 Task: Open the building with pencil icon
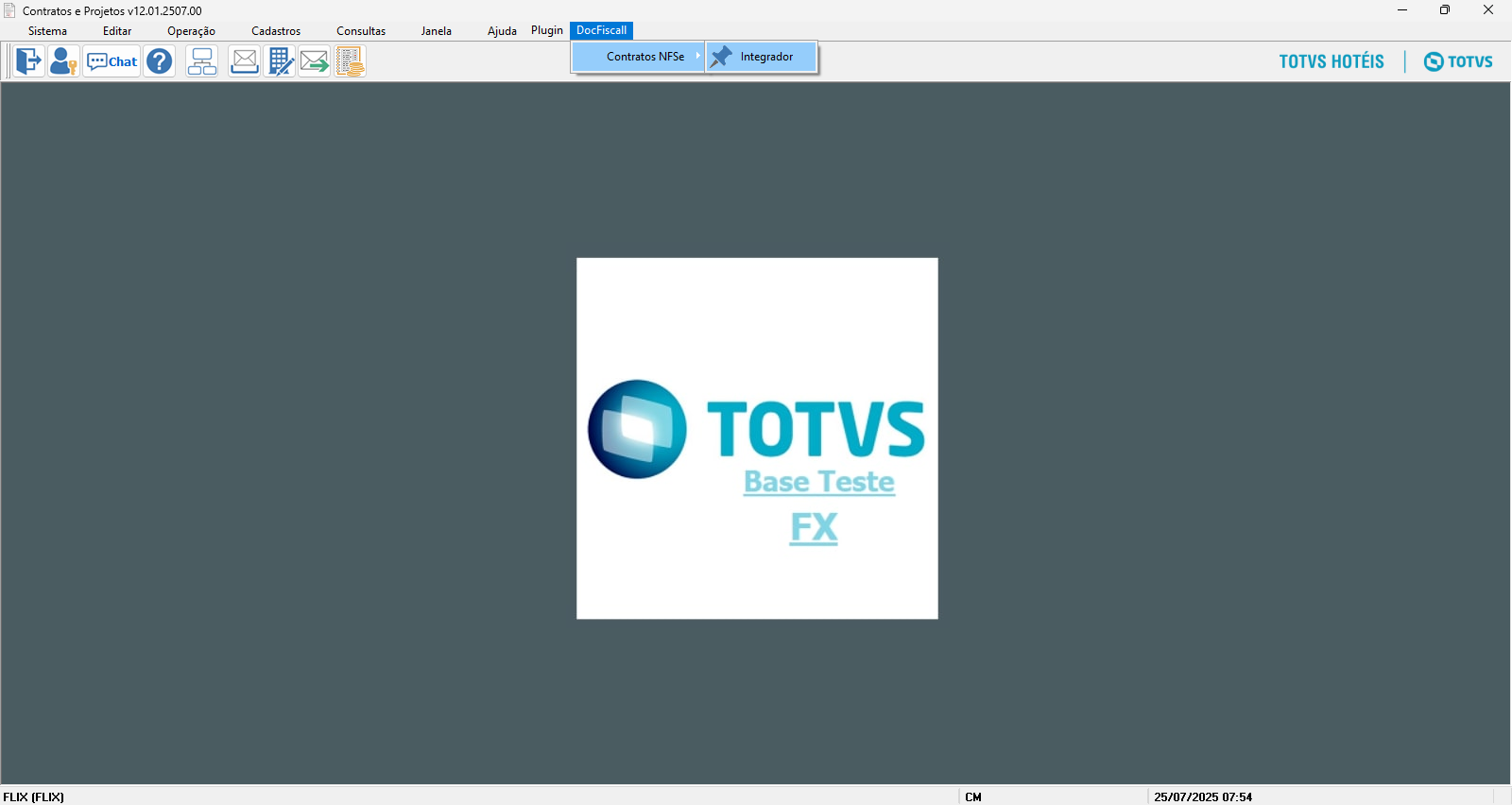click(x=280, y=61)
